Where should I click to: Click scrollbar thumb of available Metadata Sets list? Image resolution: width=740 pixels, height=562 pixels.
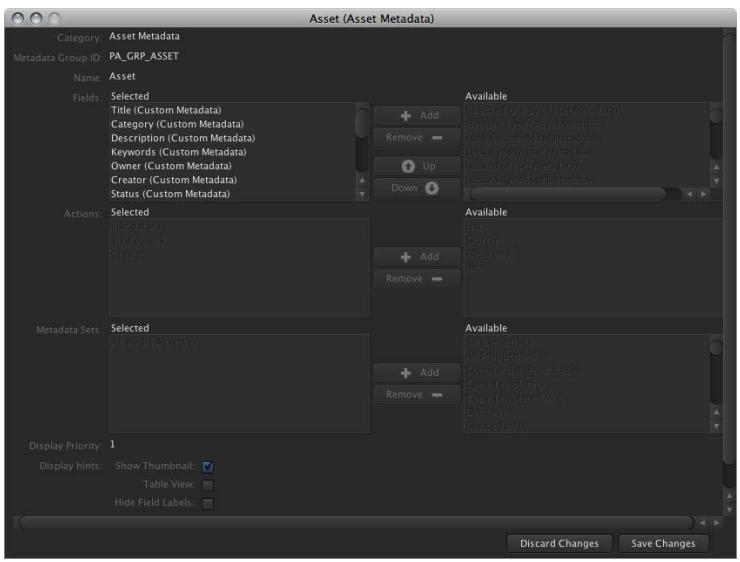pyautogui.click(x=716, y=347)
